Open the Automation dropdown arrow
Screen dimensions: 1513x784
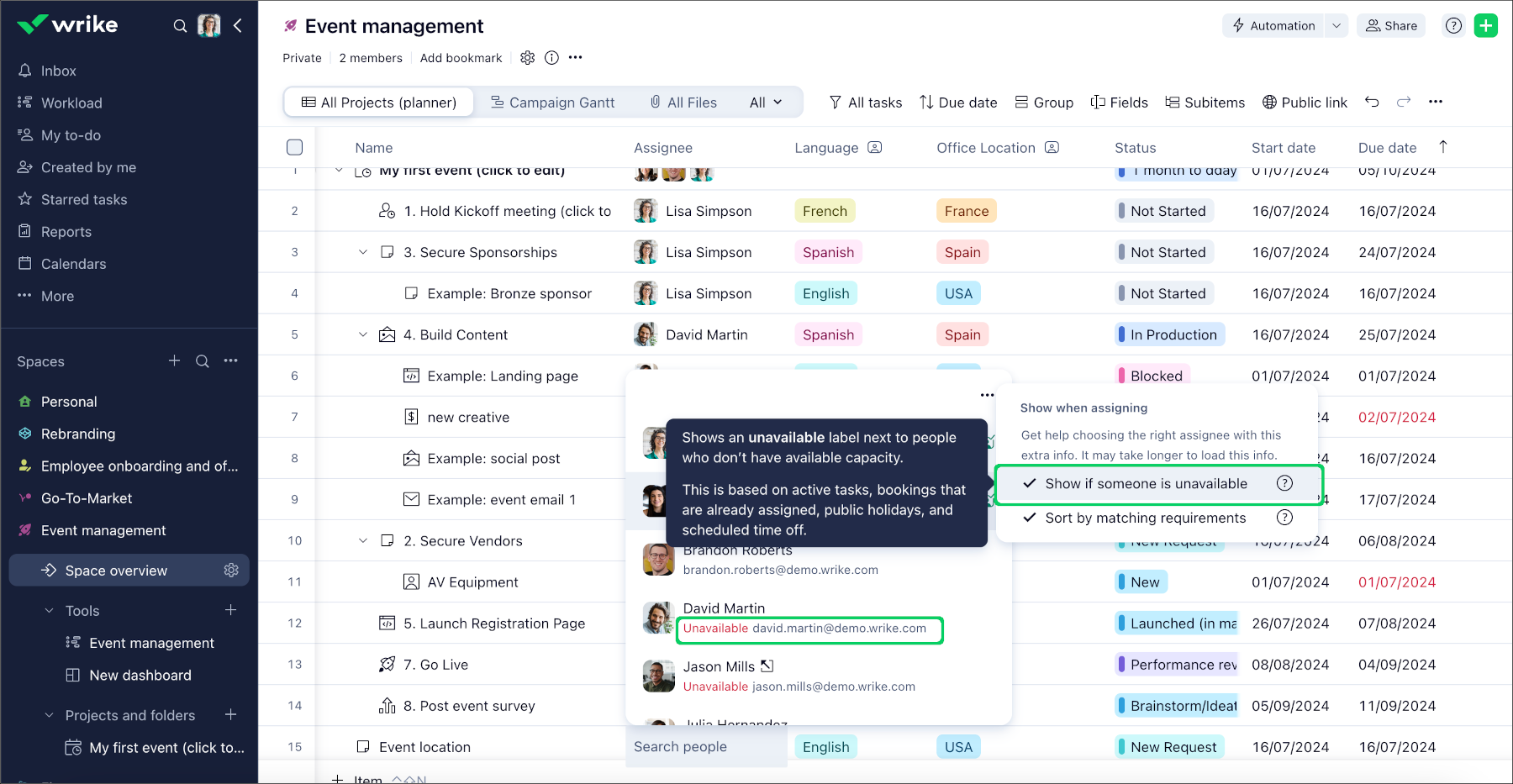[x=1336, y=25]
